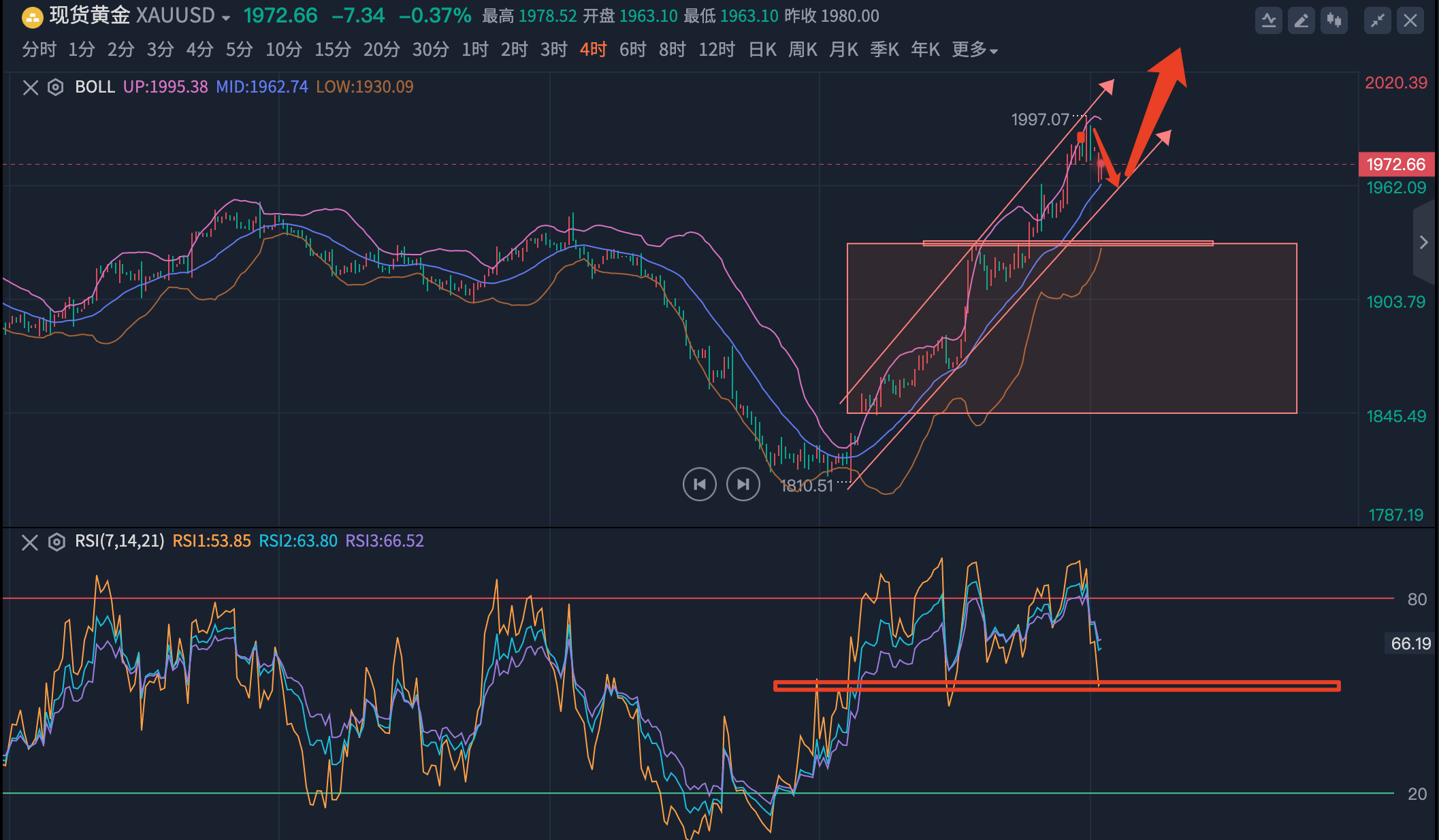Click the exit fullscreen arrows icon
Image resolution: width=1439 pixels, height=840 pixels.
coord(1378,20)
